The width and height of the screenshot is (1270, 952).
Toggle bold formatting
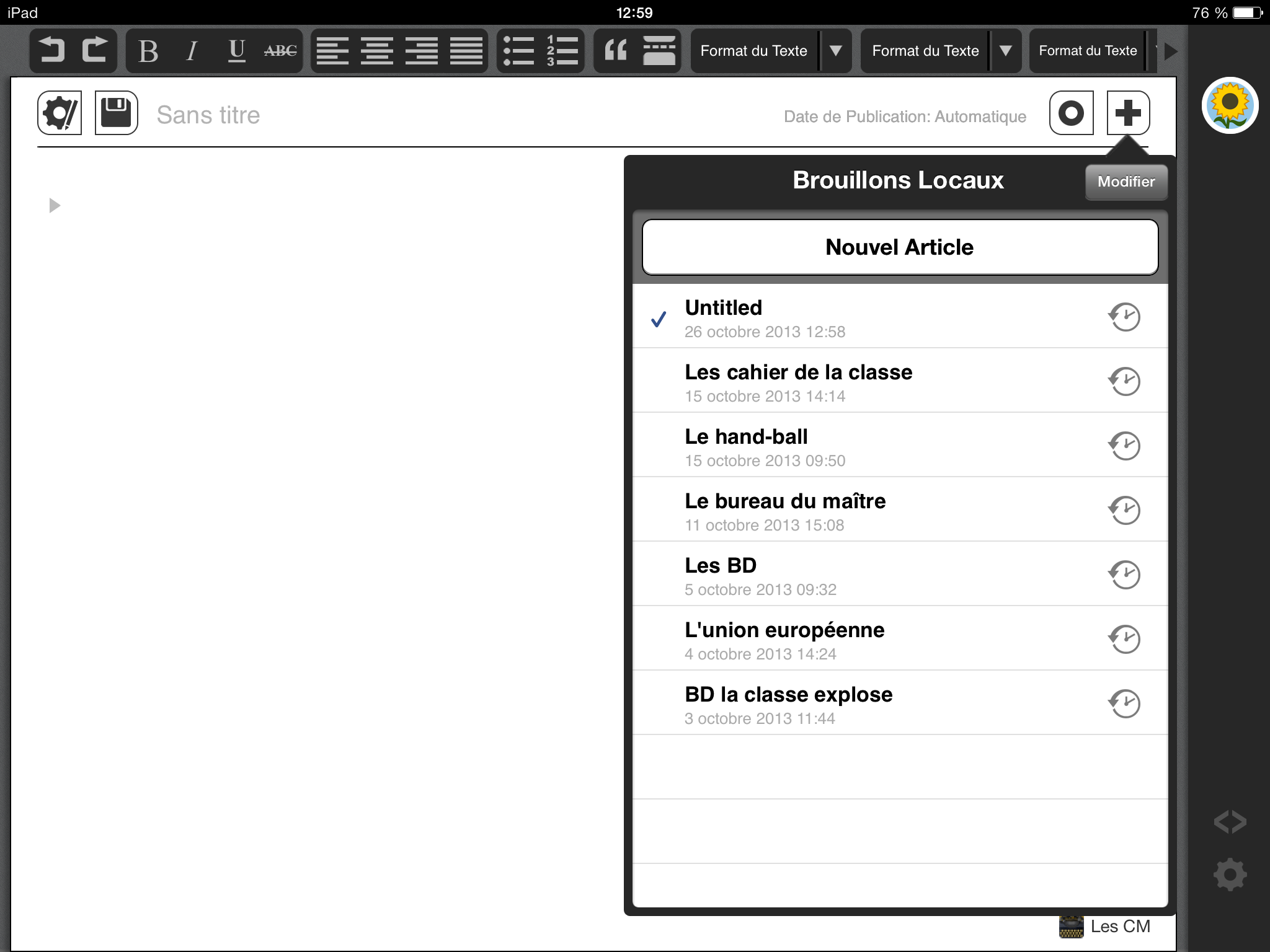pos(148,50)
